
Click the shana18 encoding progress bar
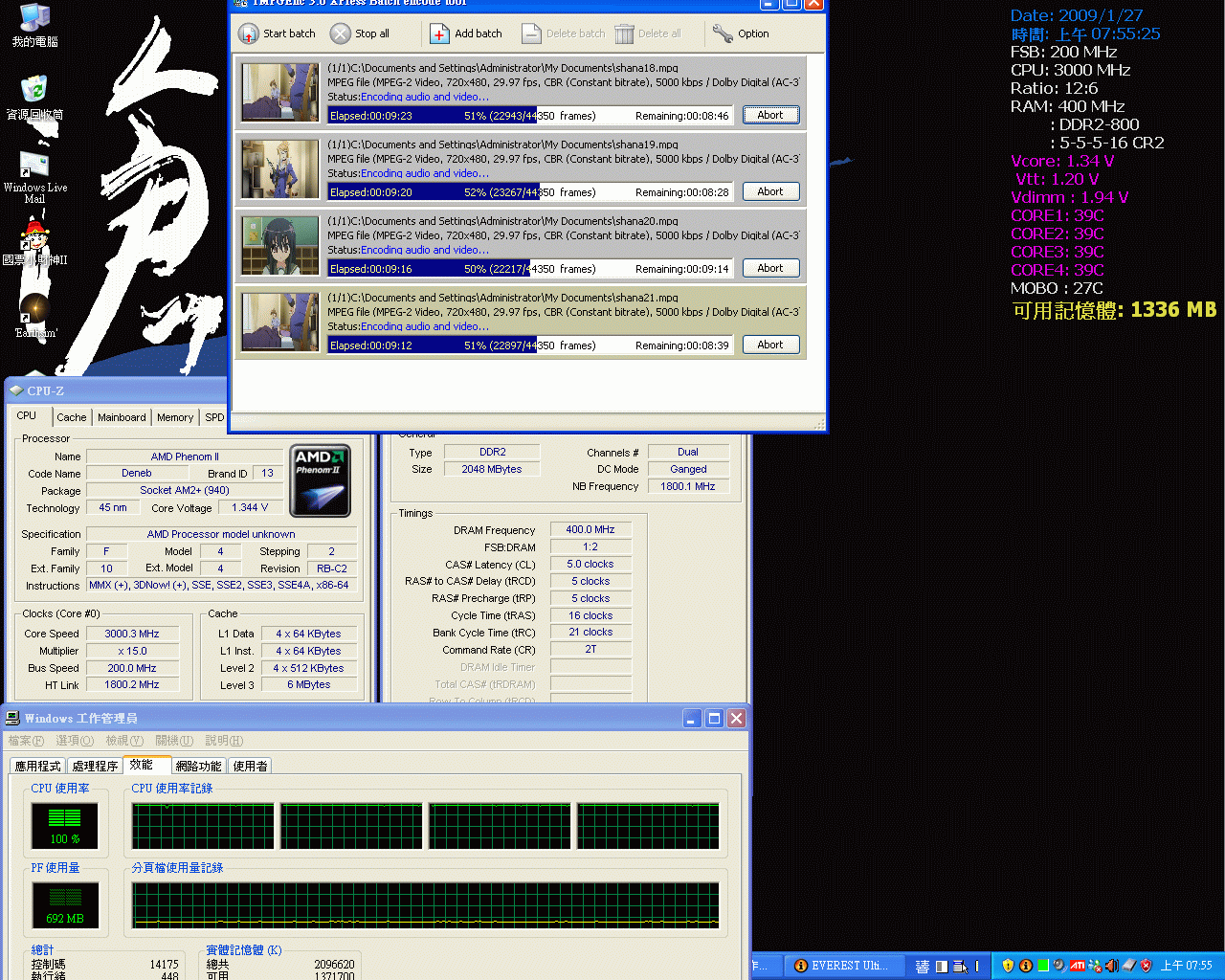(x=530, y=115)
